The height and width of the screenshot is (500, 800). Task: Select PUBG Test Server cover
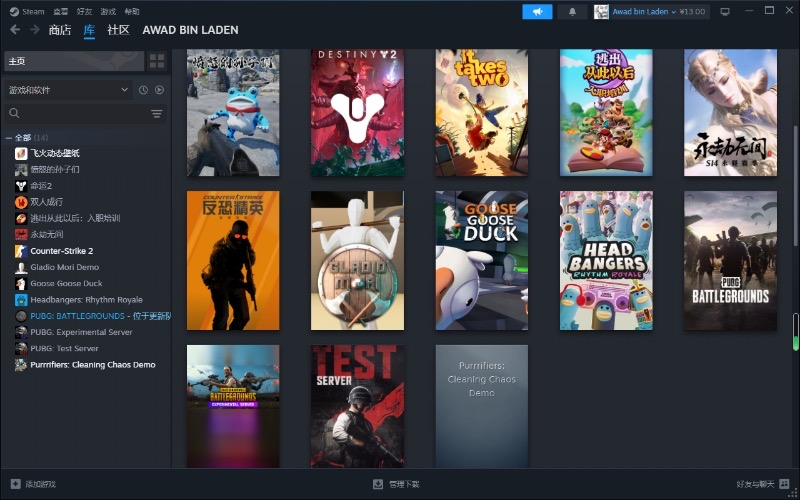pos(358,406)
